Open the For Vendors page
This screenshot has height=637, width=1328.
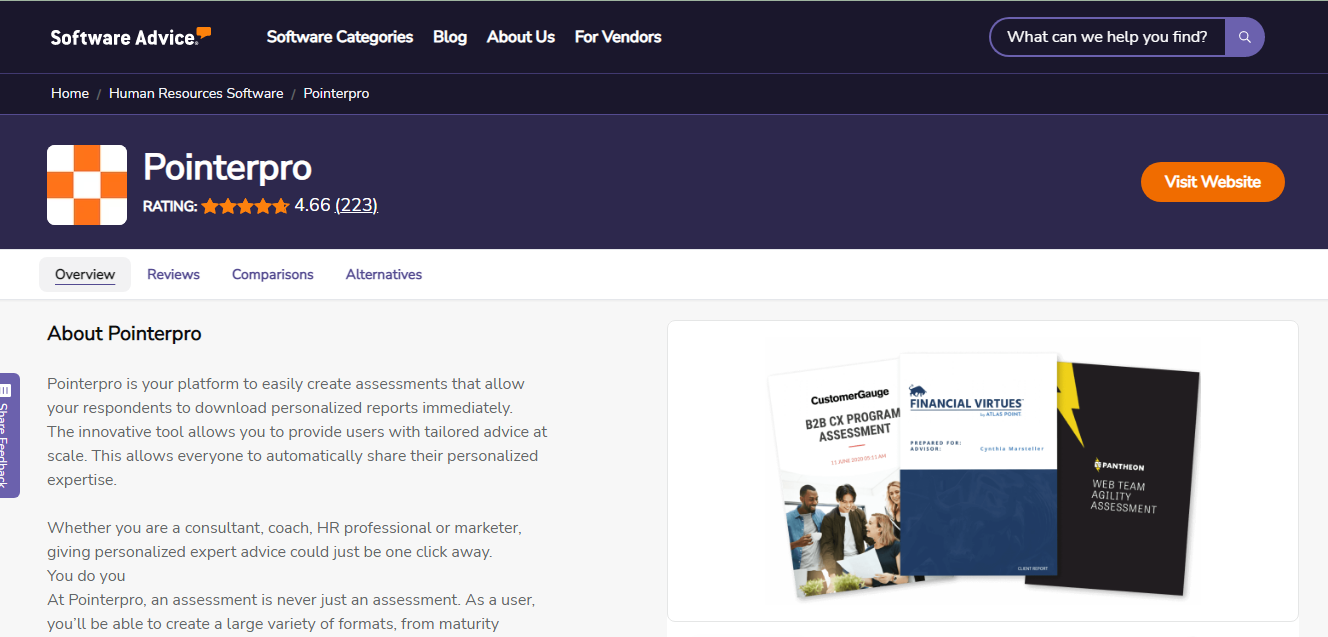click(x=618, y=37)
